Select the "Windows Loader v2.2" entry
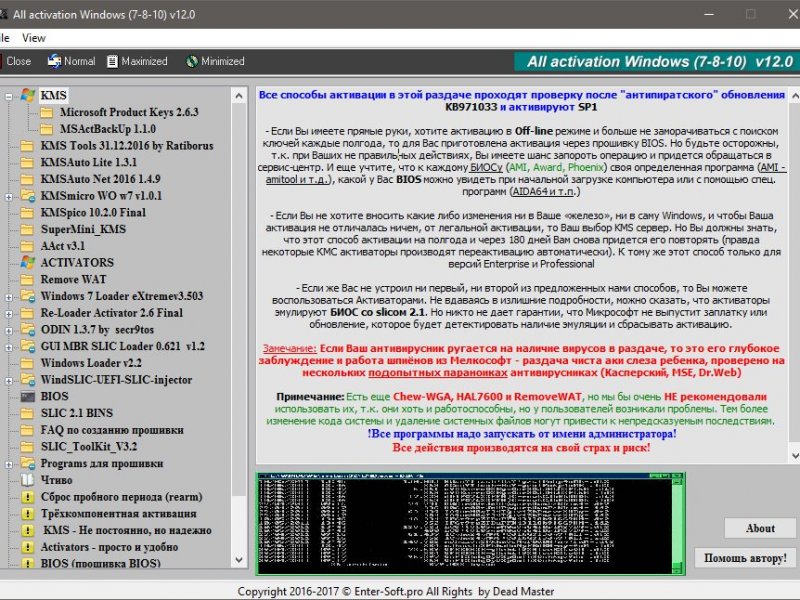 (91, 363)
